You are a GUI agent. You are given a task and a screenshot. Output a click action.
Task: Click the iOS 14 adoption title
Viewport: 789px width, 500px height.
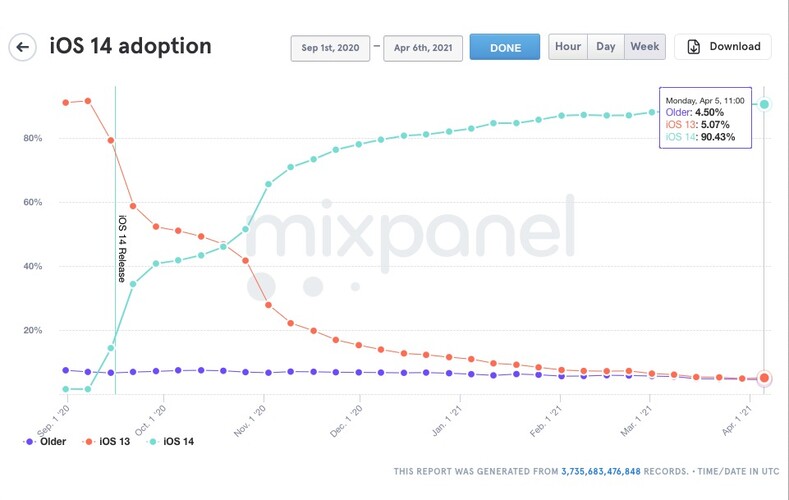[130, 46]
